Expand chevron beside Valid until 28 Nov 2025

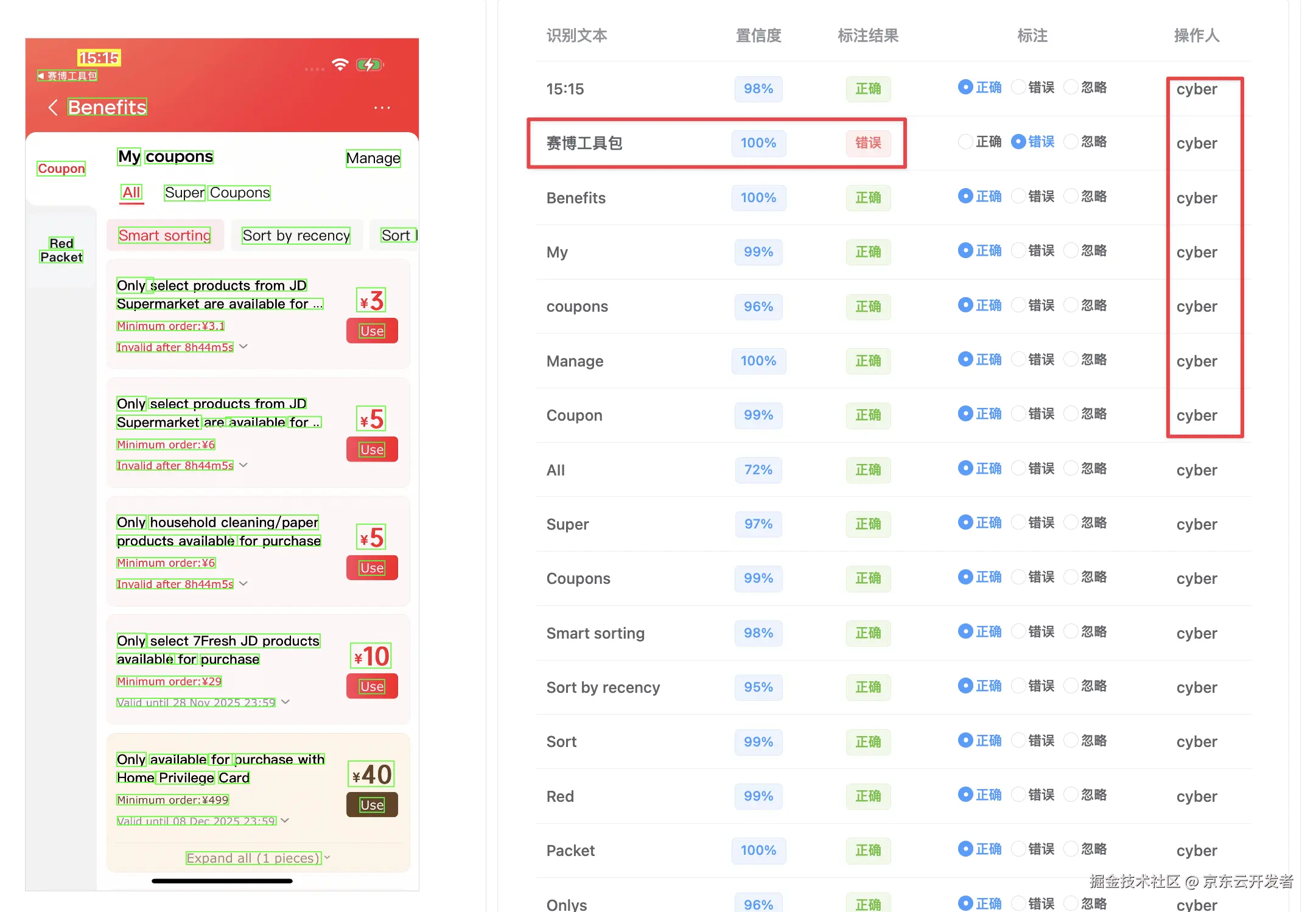click(x=285, y=702)
